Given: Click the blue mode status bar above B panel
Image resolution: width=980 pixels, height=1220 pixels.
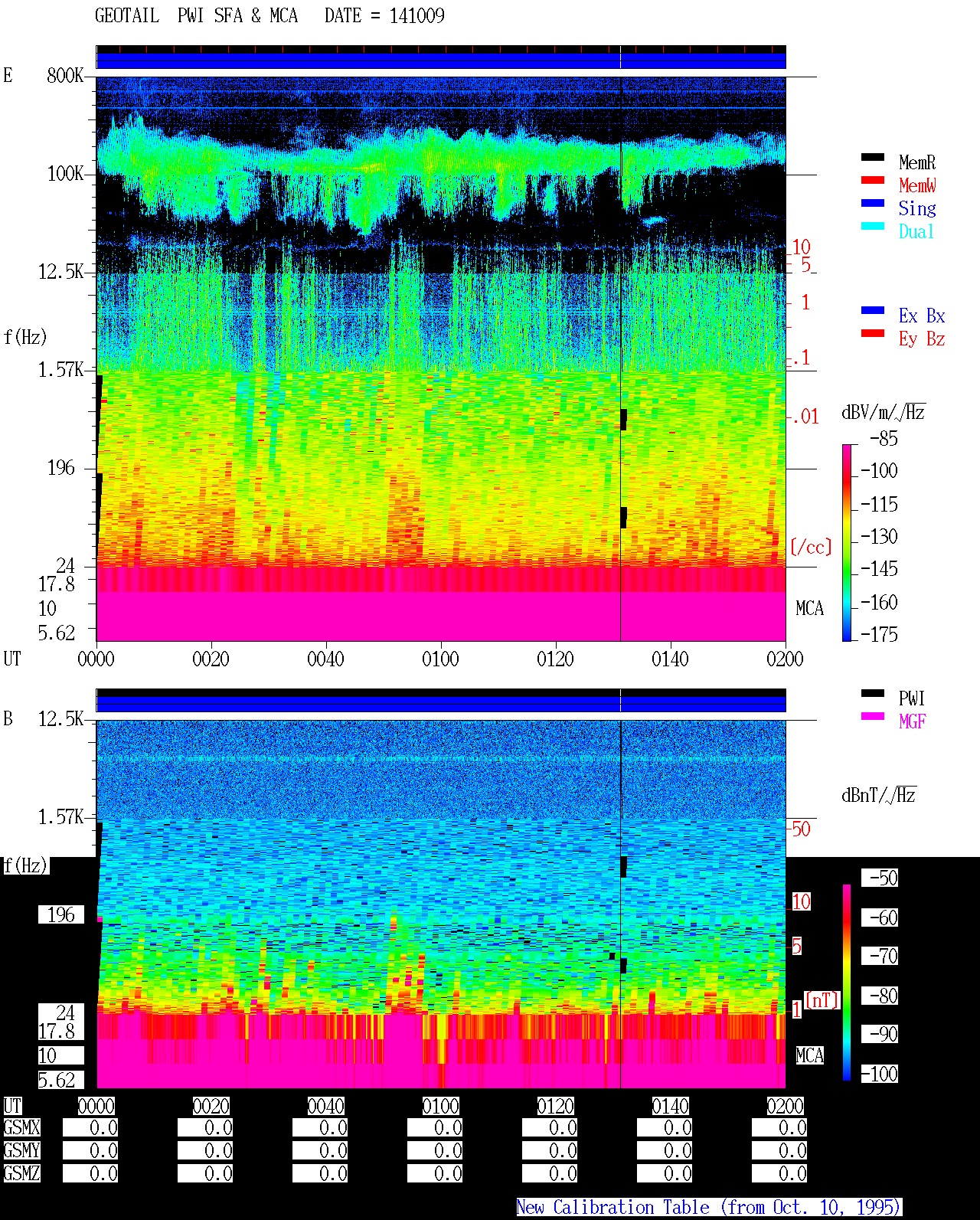Looking at the screenshot, I should click(441, 704).
